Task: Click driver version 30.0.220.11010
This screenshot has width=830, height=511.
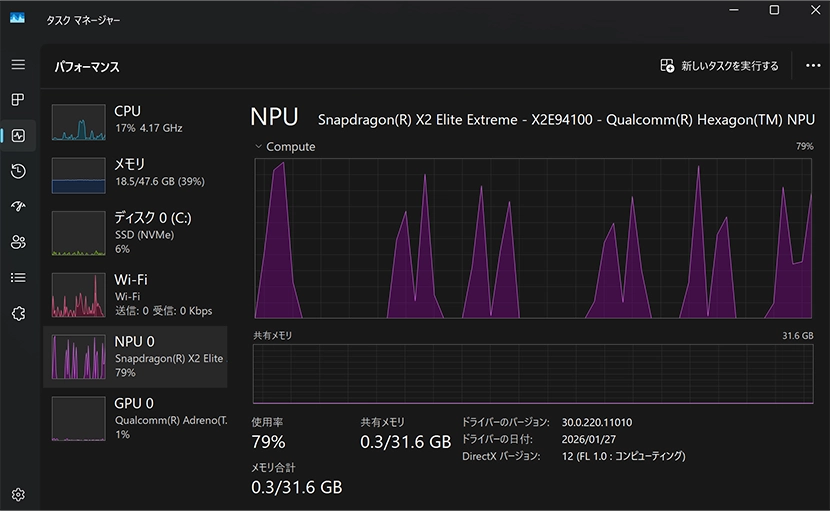Action: [x=597, y=423]
